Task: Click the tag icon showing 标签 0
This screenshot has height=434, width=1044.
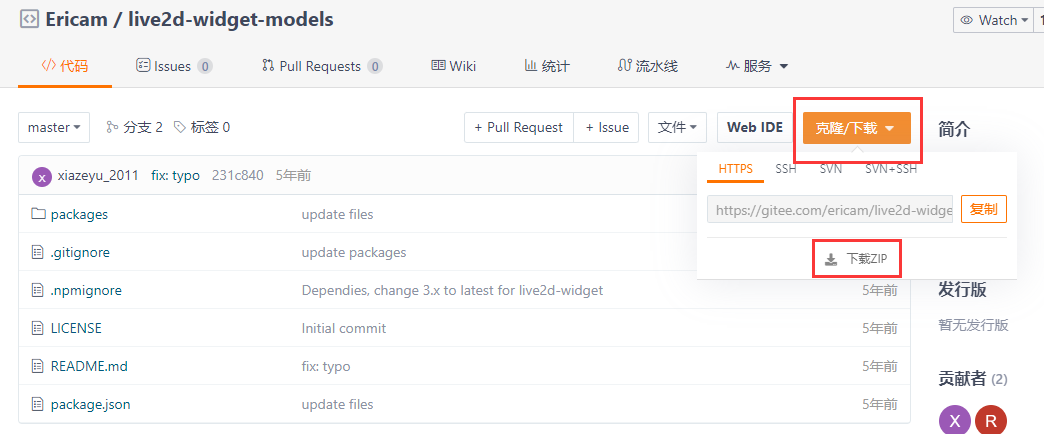Action: click(180, 127)
